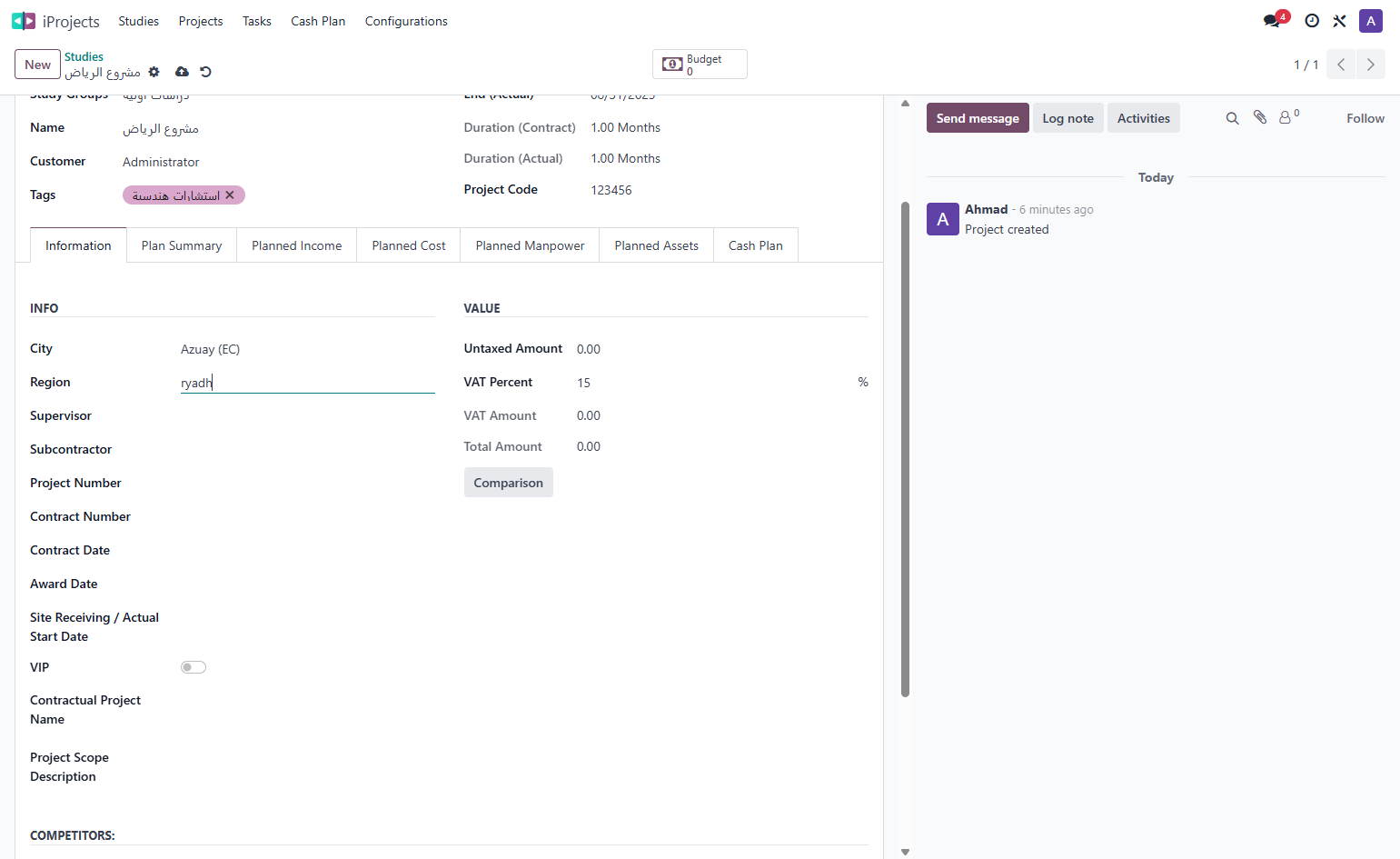Follow this record via the Follow link
Image resolution: width=1400 pixels, height=859 pixels.
[x=1365, y=118]
